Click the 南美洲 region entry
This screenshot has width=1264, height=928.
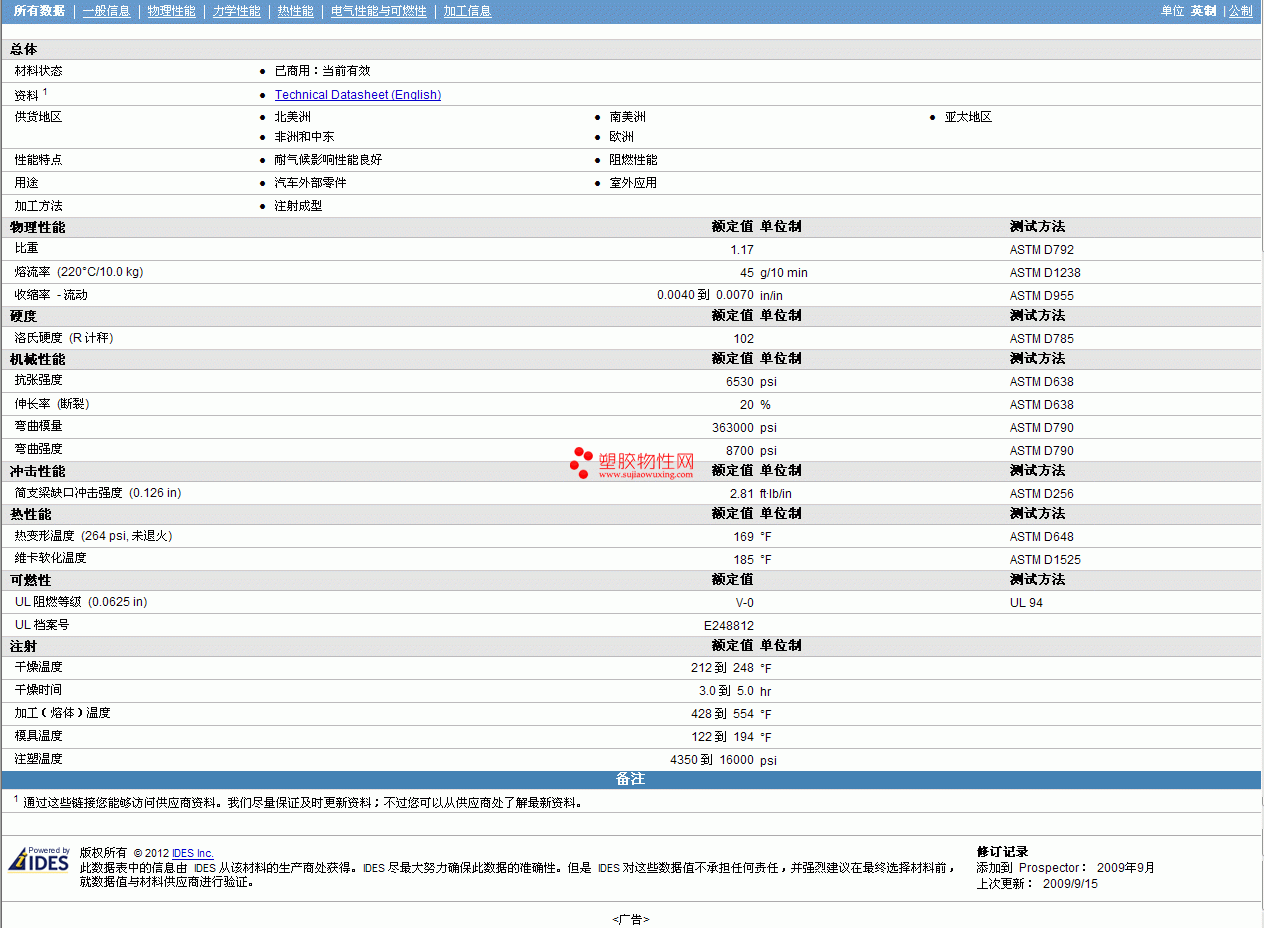[x=627, y=117]
